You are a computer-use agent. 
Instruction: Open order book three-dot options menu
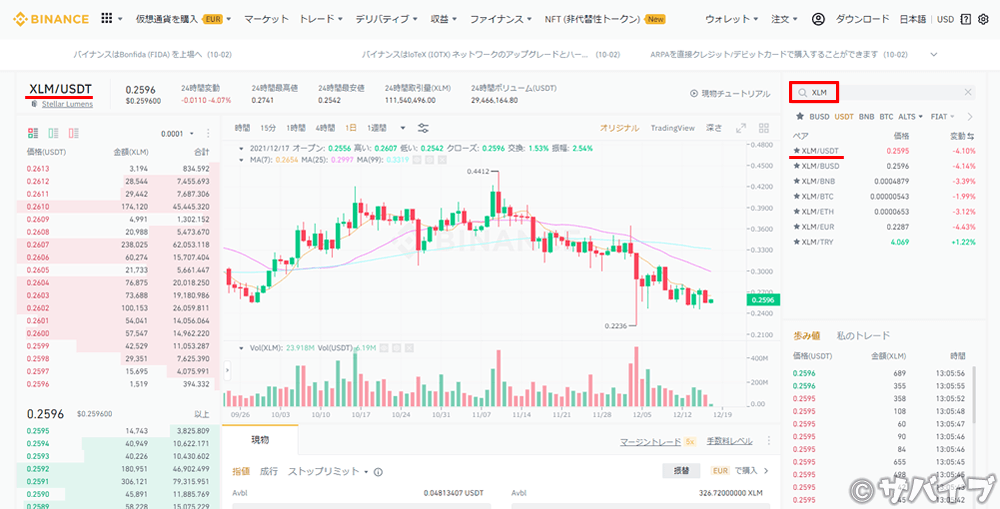click(x=208, y=133)
